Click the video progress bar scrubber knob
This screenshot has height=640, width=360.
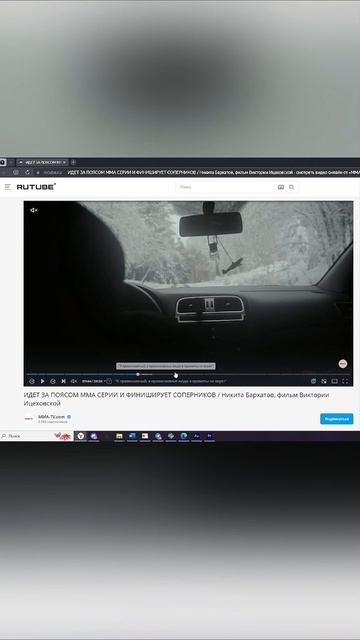point(138,374)
